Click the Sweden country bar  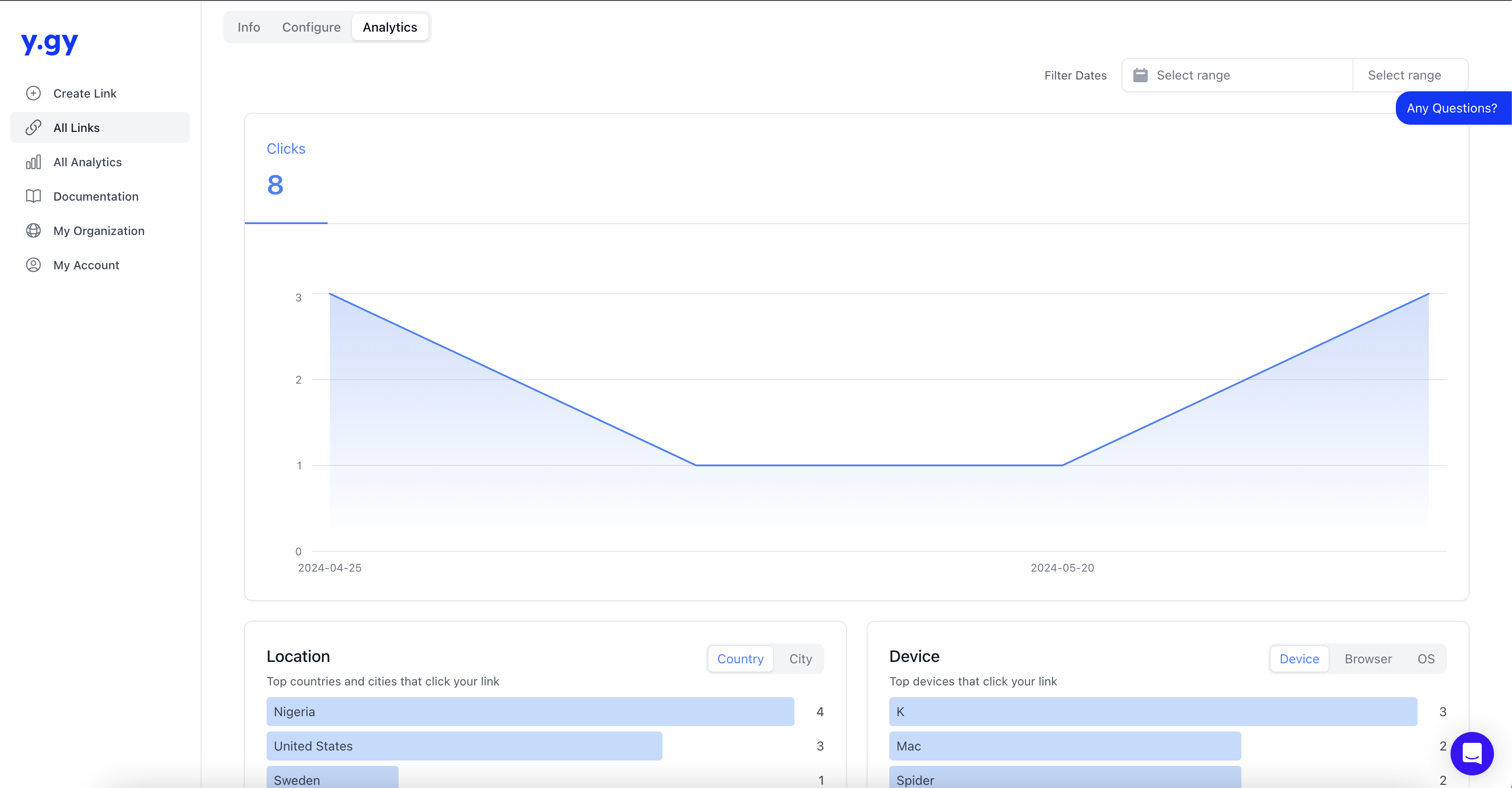click(332, 778)
